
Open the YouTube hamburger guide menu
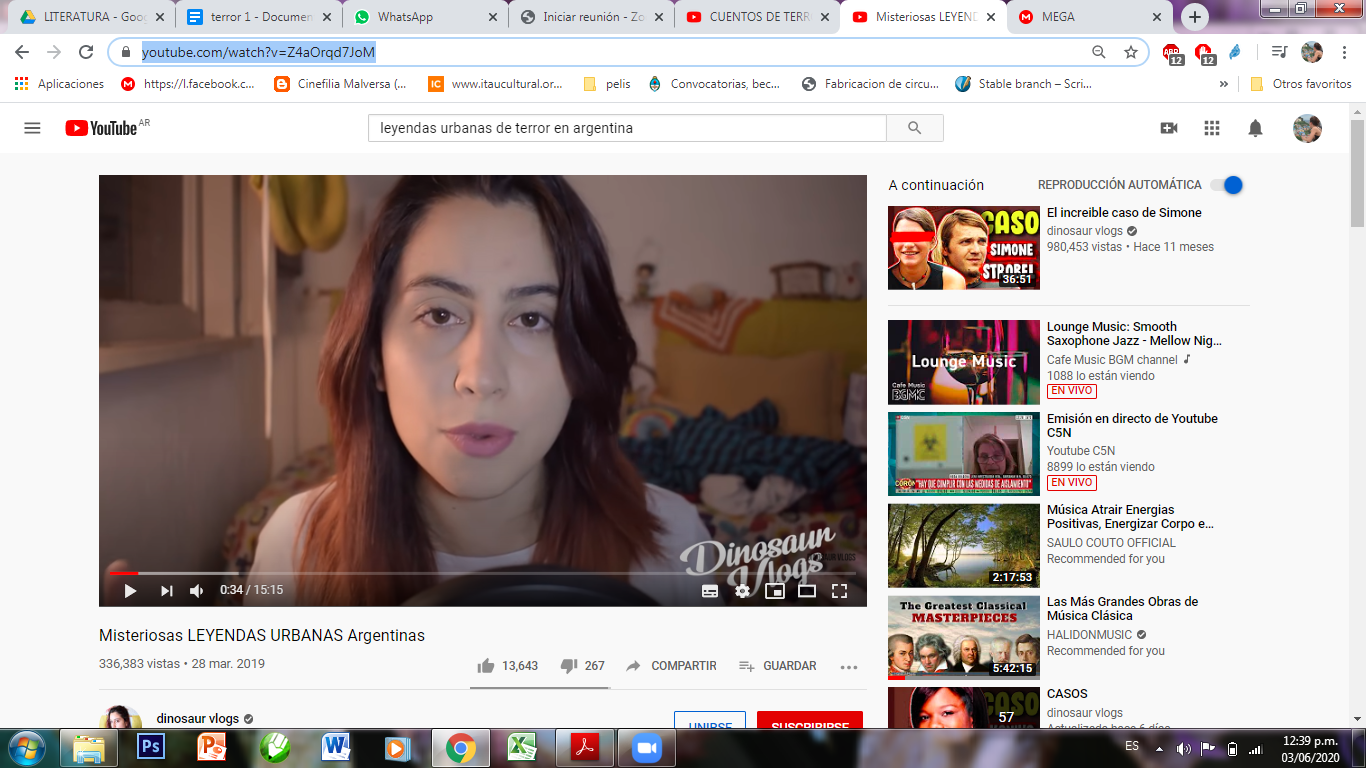pyautogui.click(x=32, y=128)
